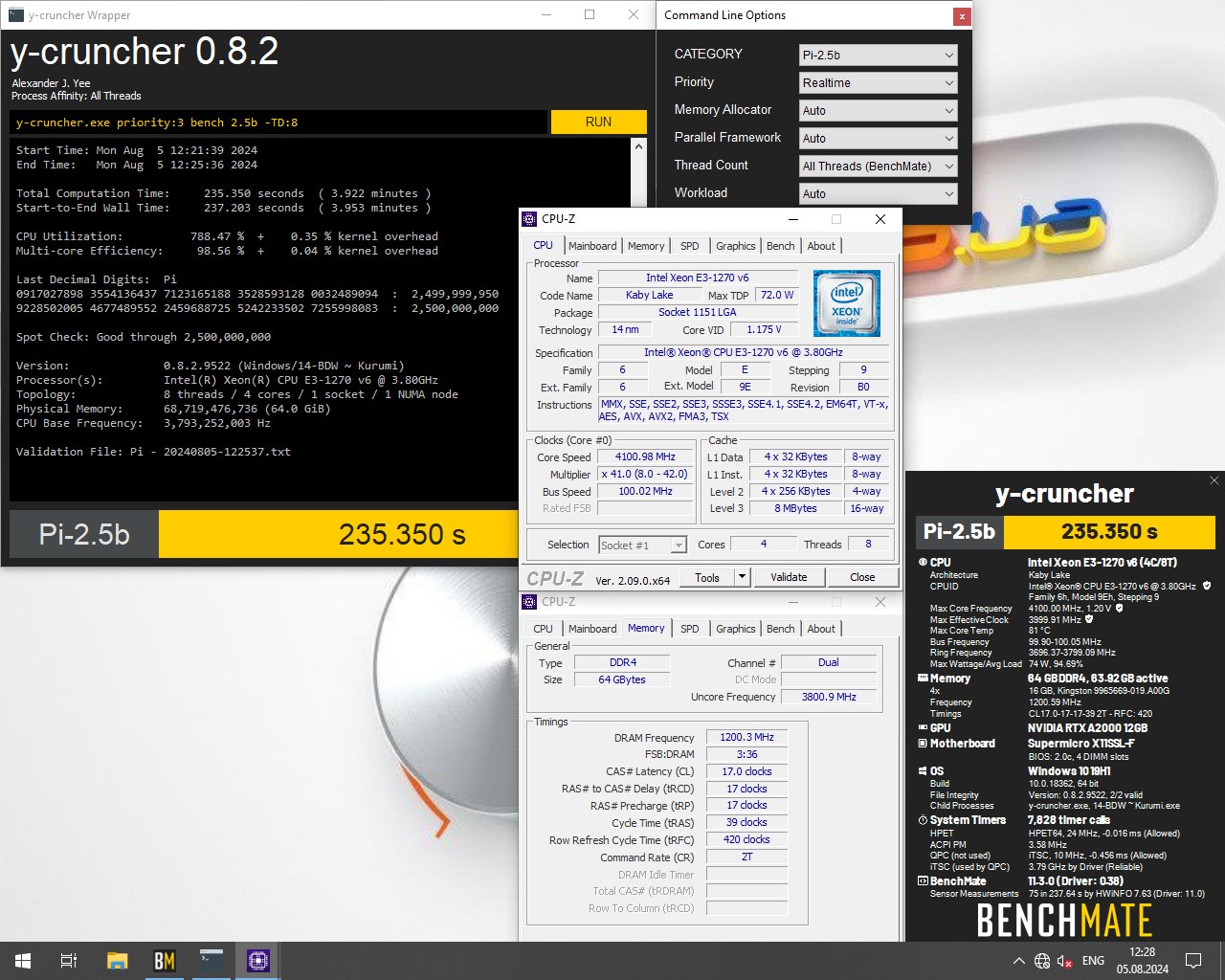This screenshot has width=1225, height=980.
Task: Select Mainboard tab in lower CPU-Z window
Action: (x=592, y=629)
